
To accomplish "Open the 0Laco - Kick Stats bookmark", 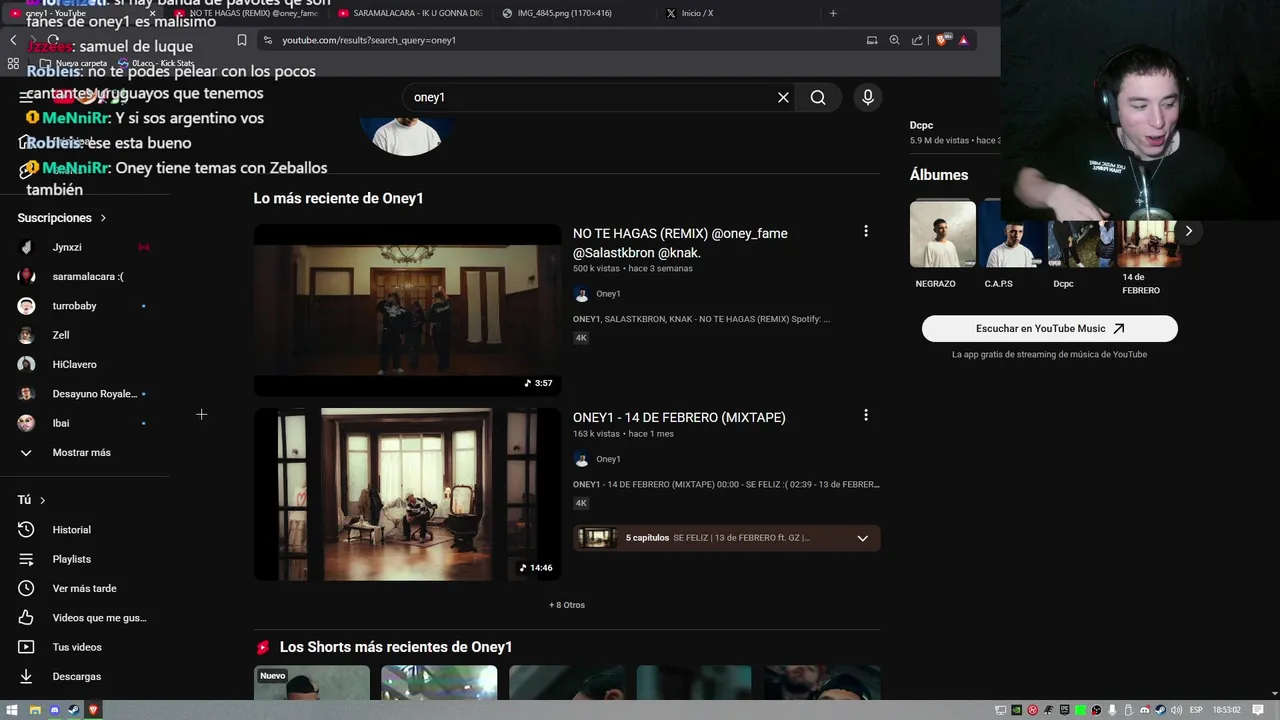I will point(156,63).
